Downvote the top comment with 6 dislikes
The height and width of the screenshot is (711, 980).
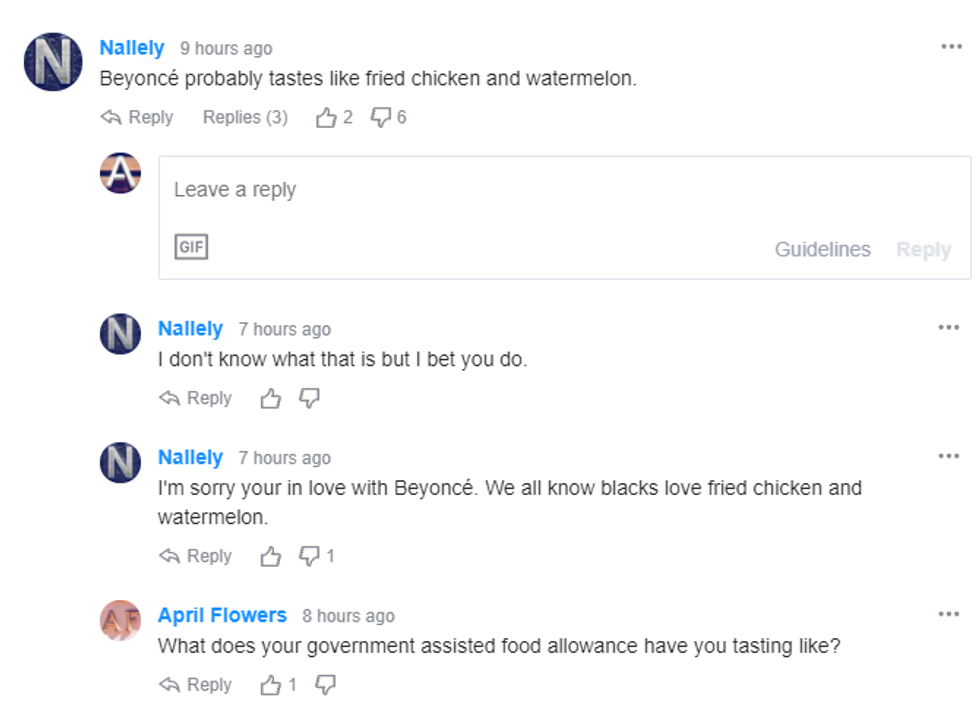point(381,118)
